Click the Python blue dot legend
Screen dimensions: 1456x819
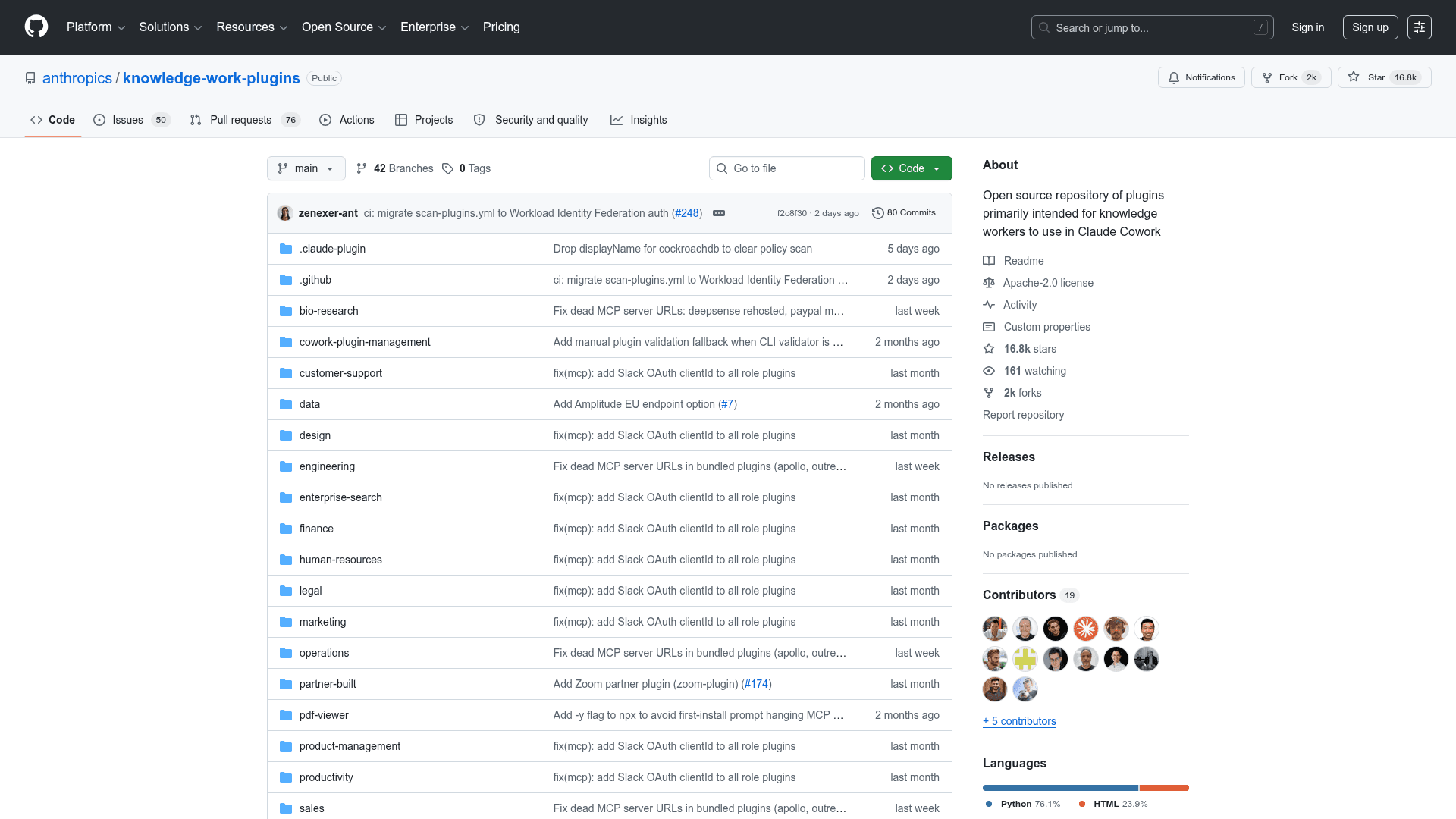tap(989, 804)
